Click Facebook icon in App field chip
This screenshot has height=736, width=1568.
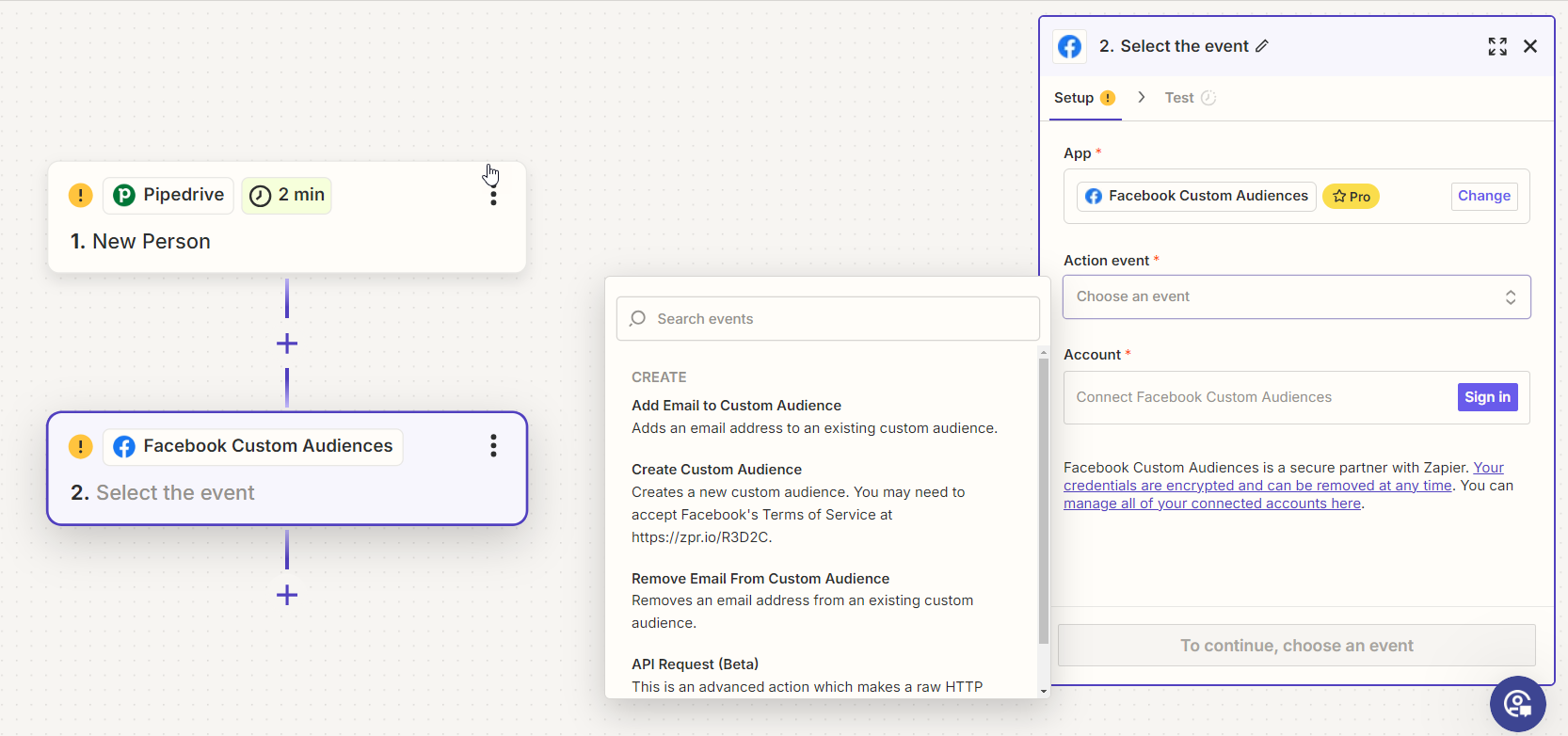click(1093, 196)
